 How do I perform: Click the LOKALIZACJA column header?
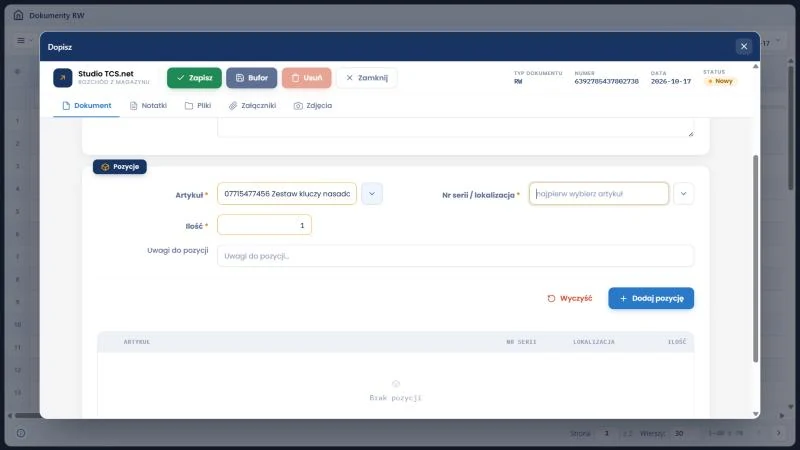click(x=594, y=342)
